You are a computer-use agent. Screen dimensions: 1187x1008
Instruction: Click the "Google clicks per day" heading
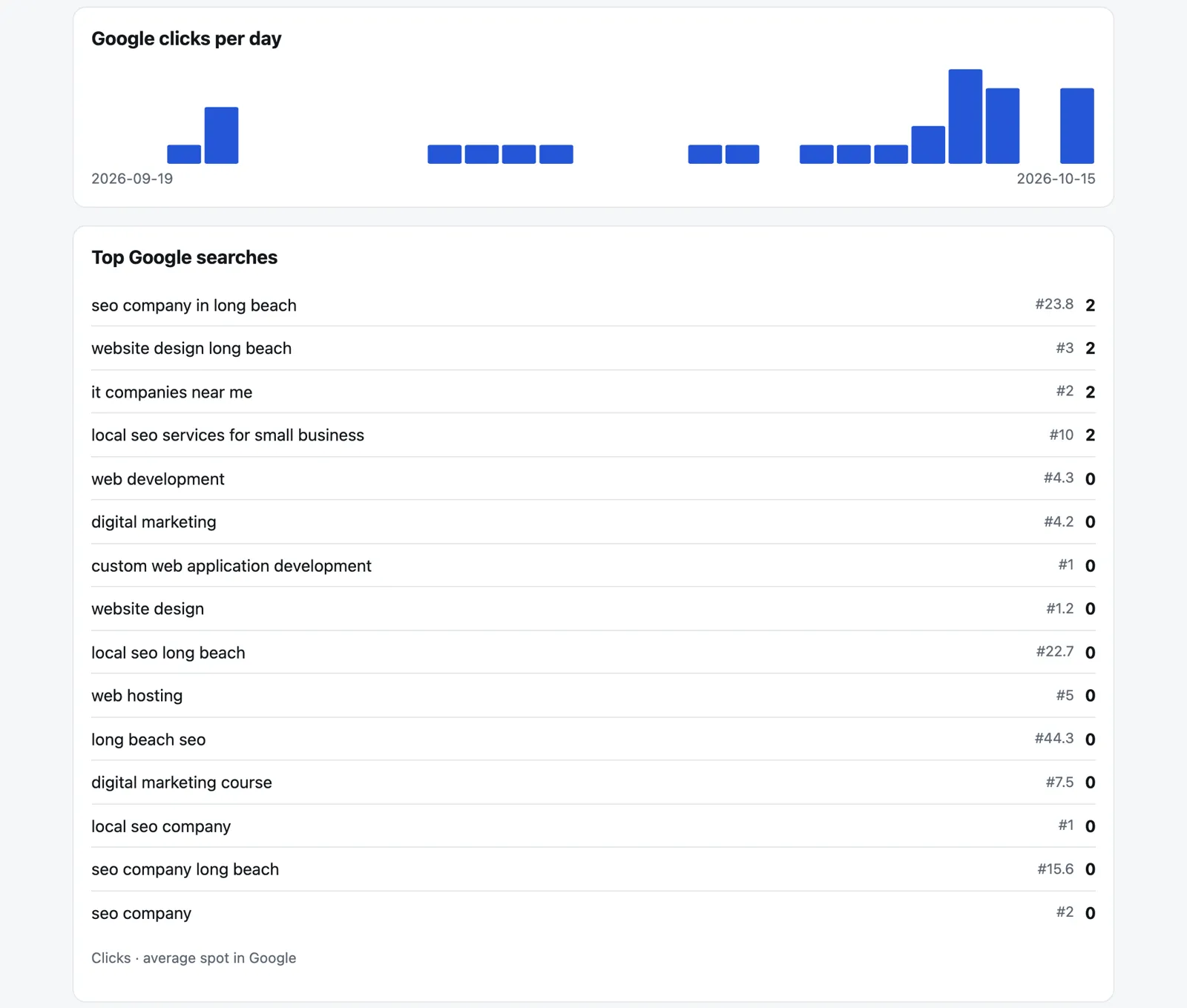coord(186,39)
